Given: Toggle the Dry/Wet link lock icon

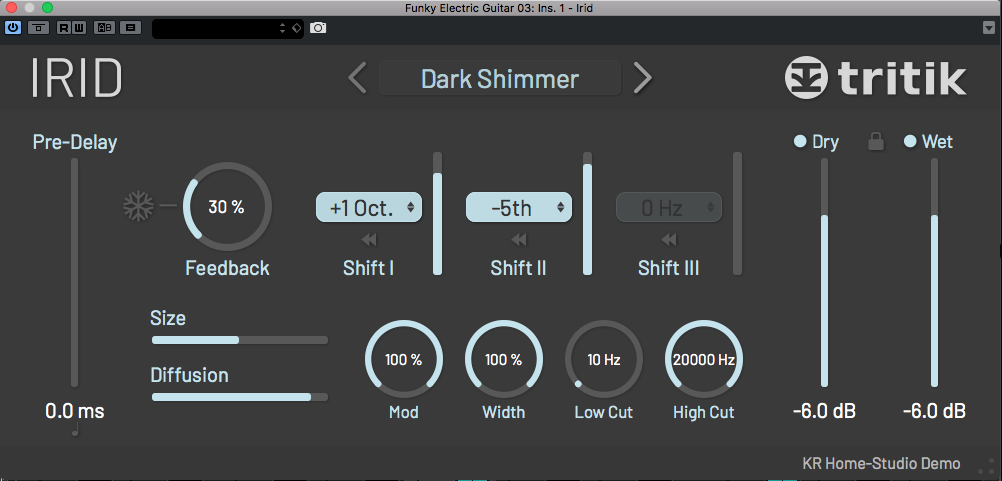Looking at the screenshot, I should click(876, 142).
